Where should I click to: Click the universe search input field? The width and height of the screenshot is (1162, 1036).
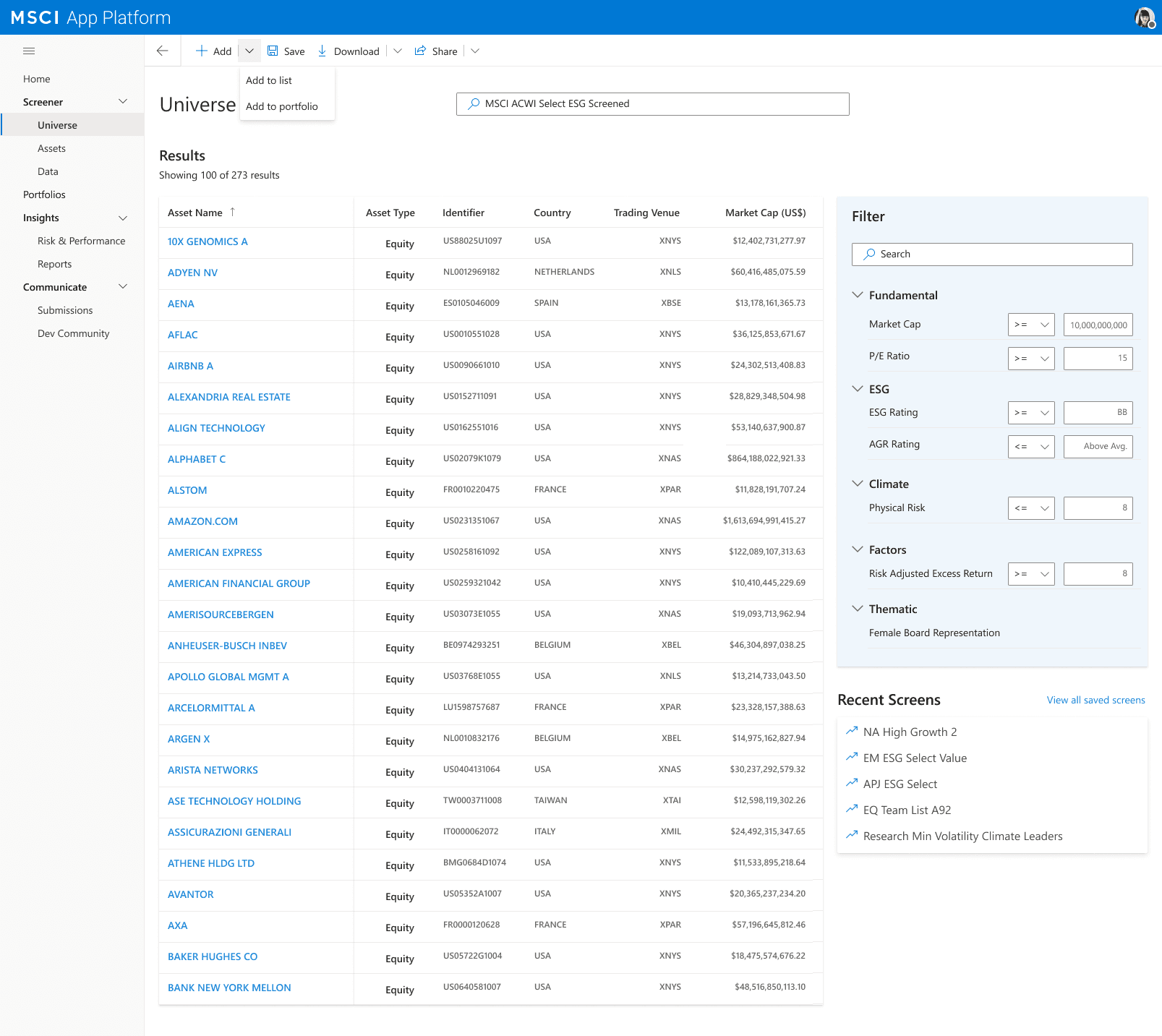653,104
